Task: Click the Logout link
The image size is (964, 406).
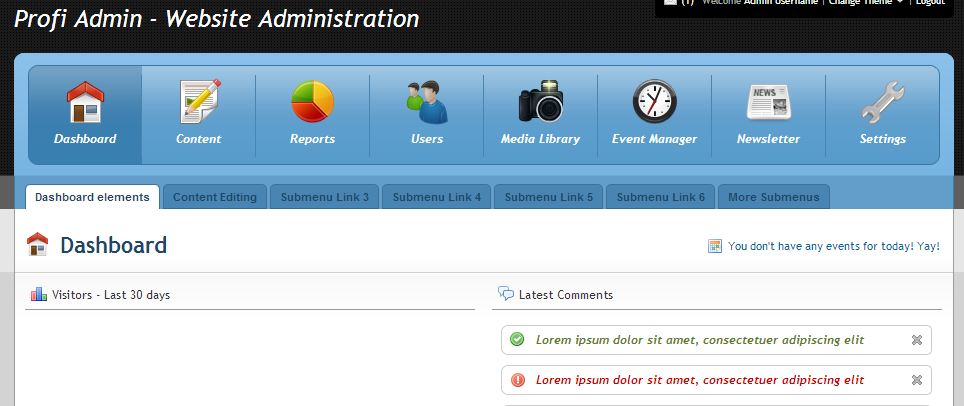Action: click(x=930, y=3)
